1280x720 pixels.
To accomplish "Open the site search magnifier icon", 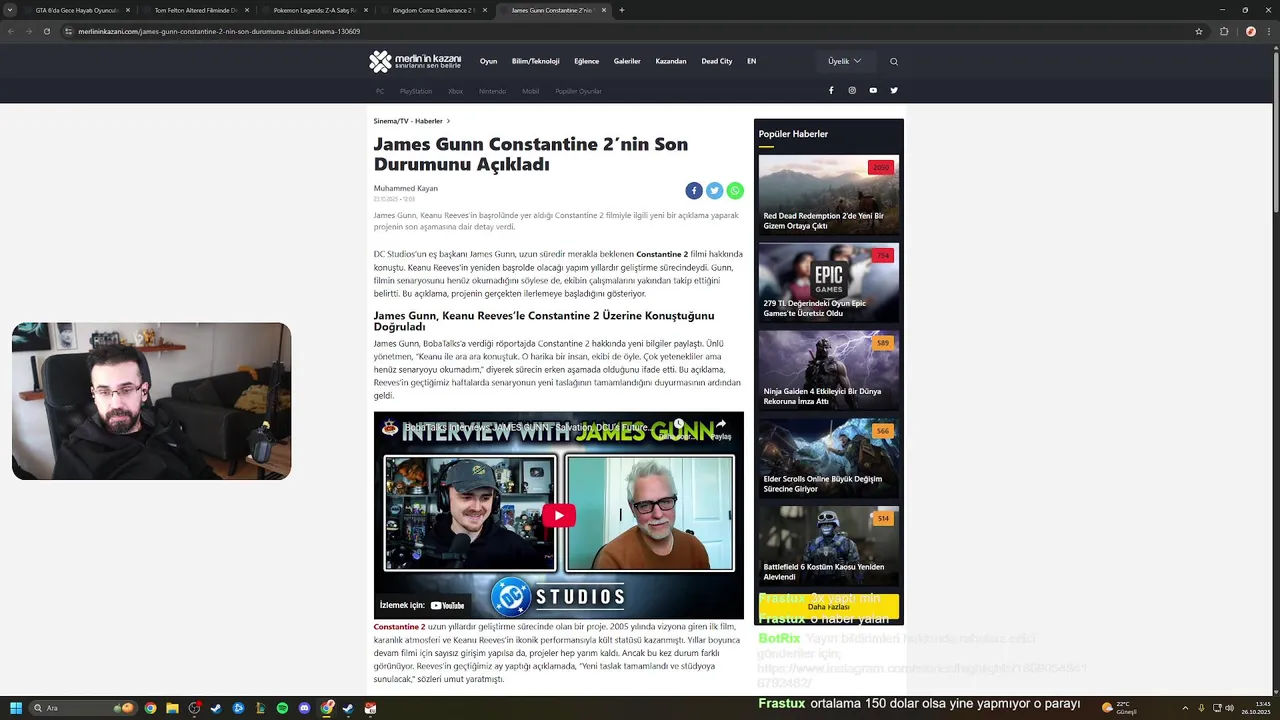I will 894,61.
